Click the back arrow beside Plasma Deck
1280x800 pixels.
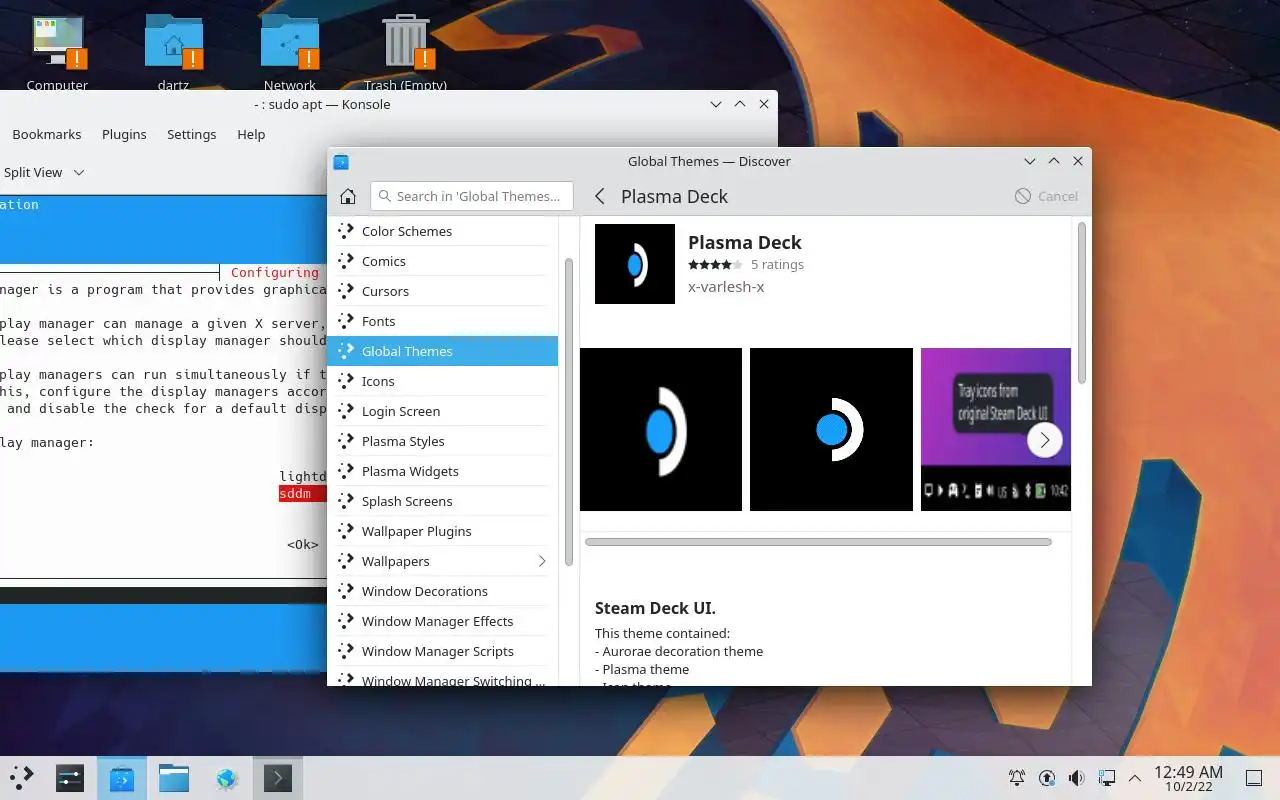pyautogui.click(x=600, y=196)
